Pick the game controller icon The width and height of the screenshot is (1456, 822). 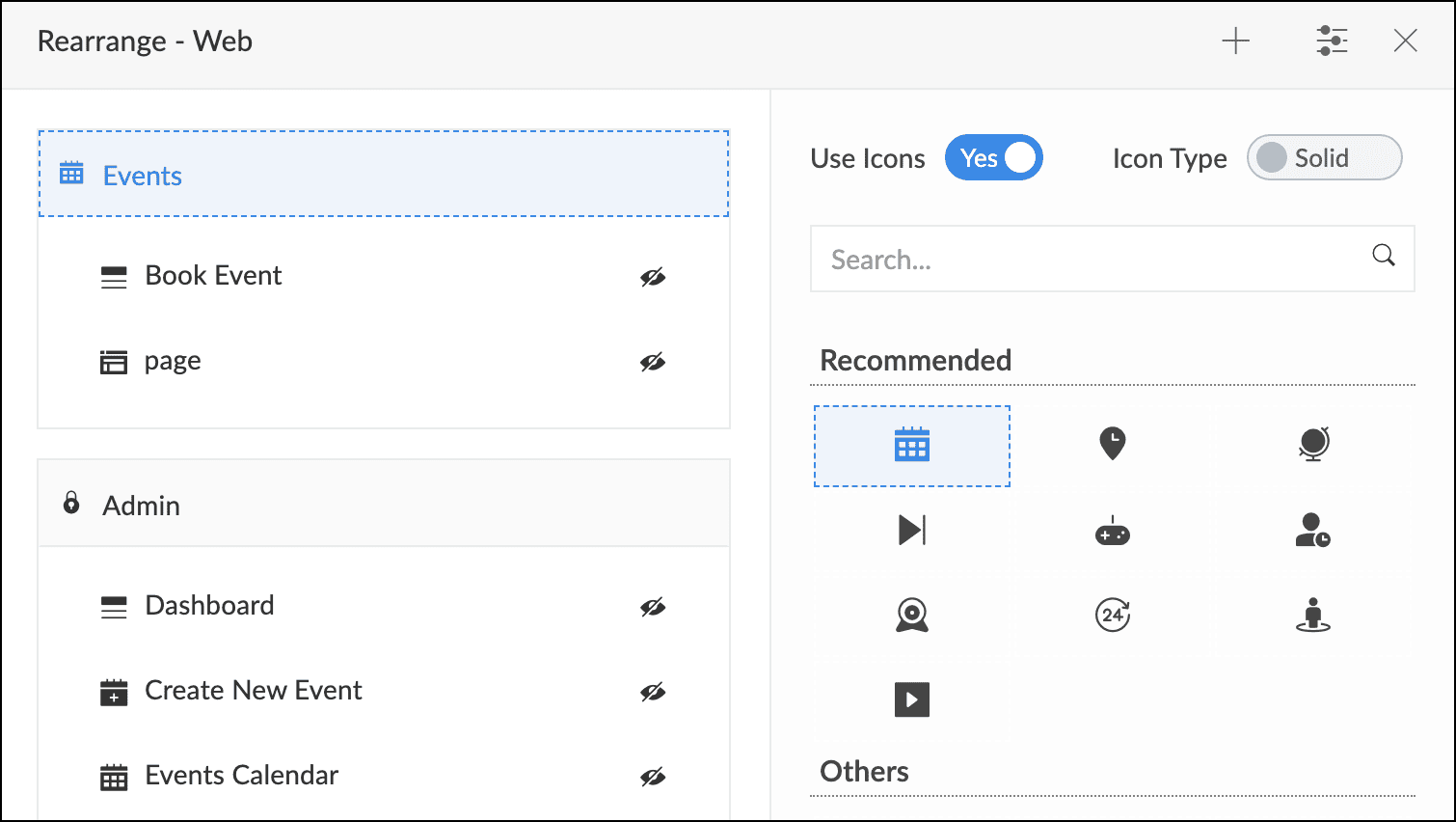[x=1112, y=532]
